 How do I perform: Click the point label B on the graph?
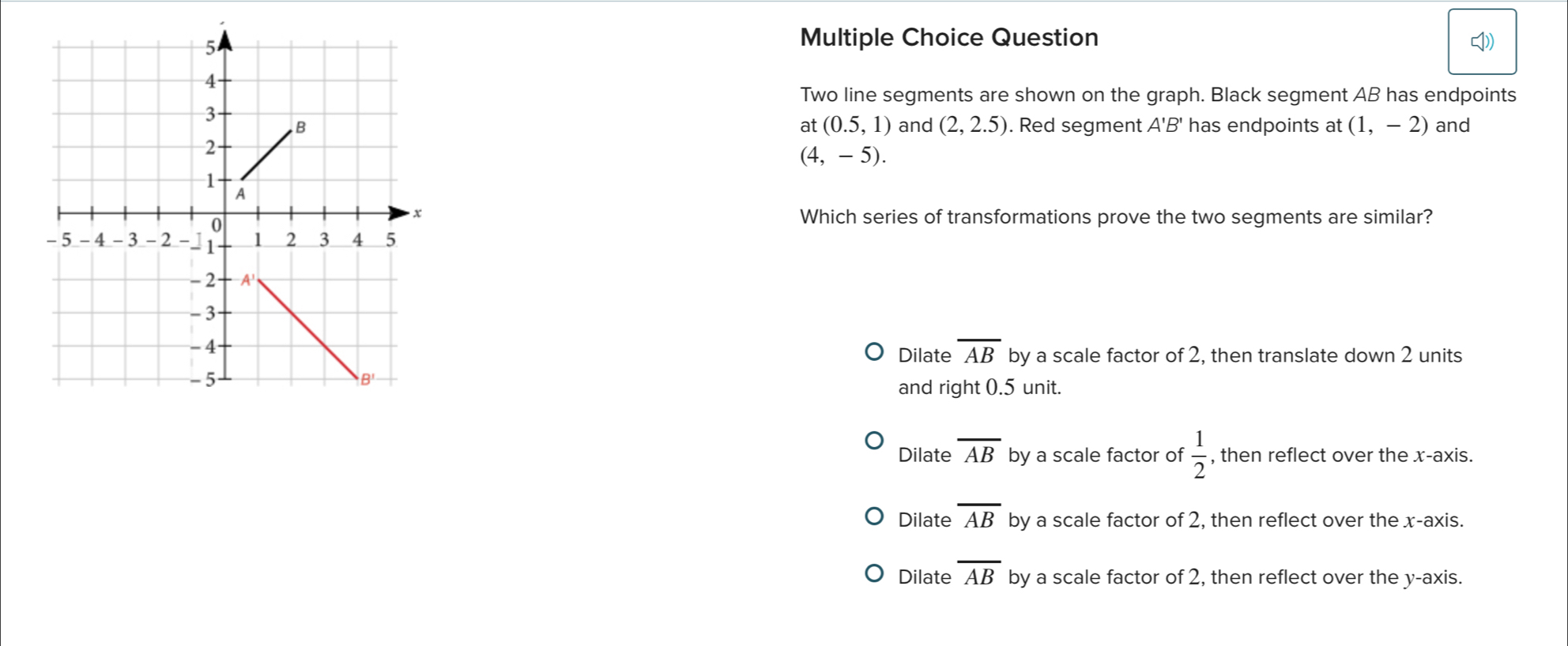click(x=300, y=127)
